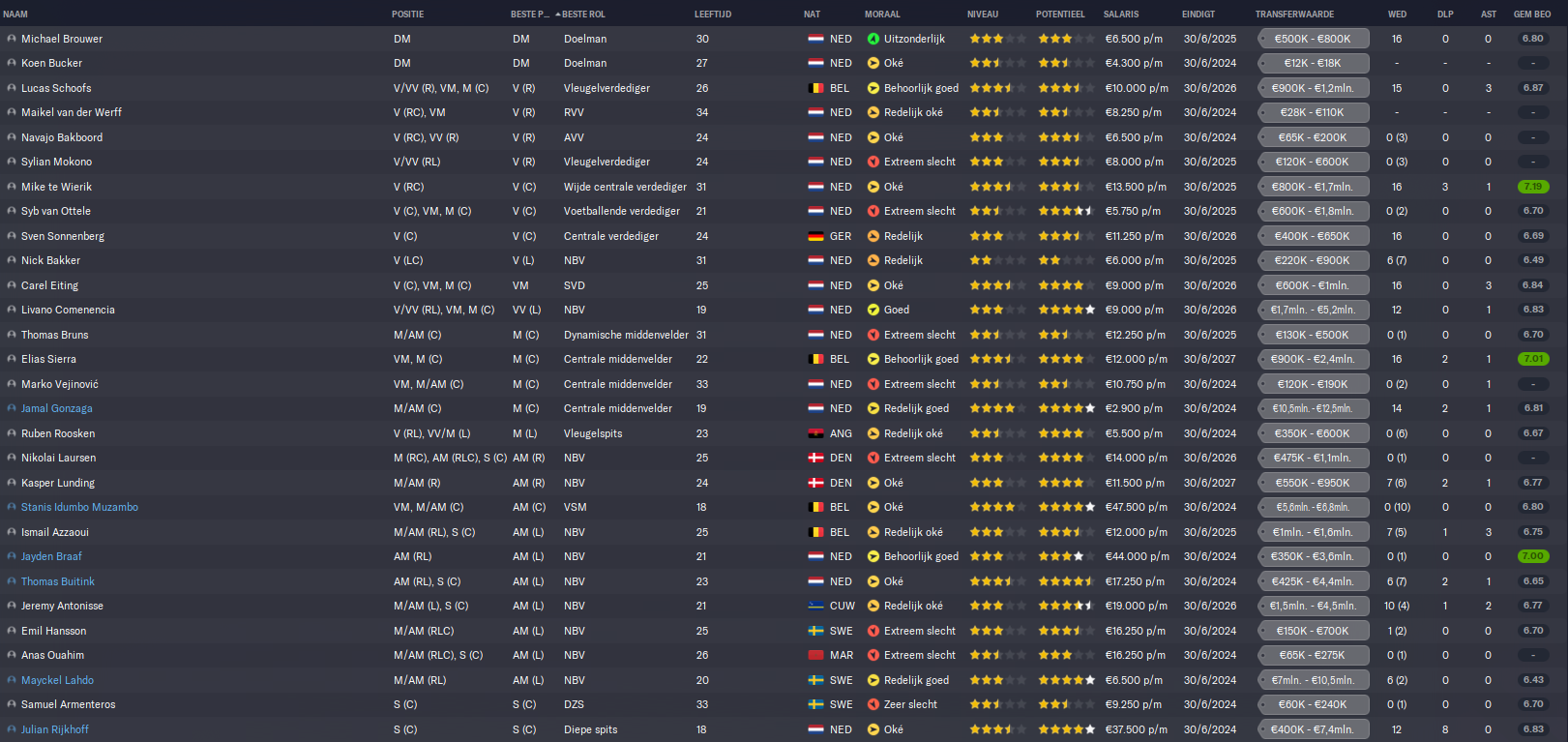The image size is (1568, 742).
Task: Click the German flag in Sven Sonnenberg row
Action: coord(815,236)
